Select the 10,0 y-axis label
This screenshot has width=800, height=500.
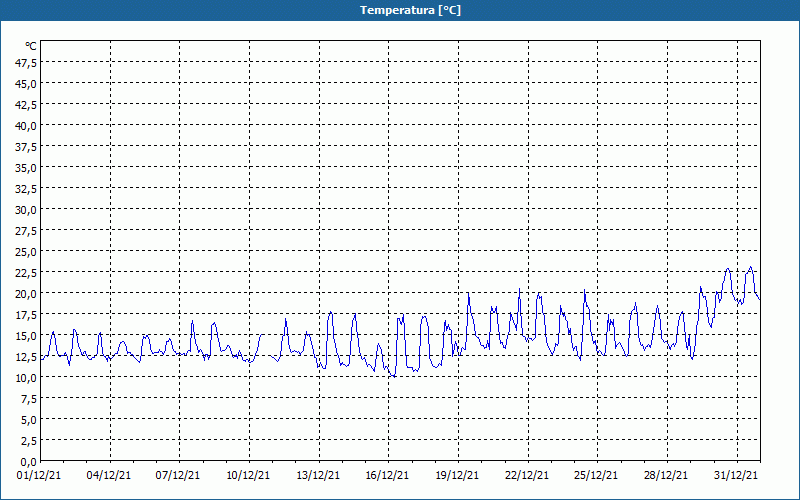click(x=27, y=378)
